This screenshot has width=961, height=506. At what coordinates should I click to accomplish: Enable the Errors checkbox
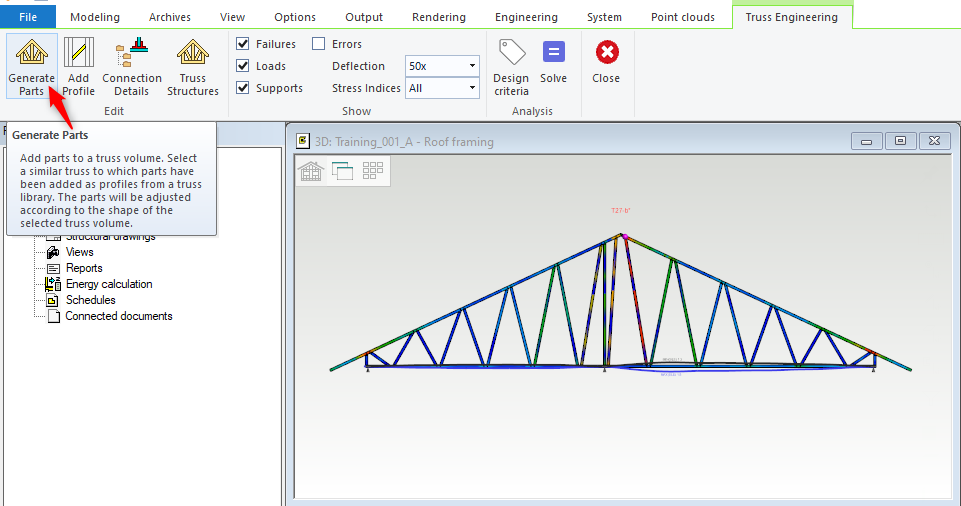319,44
